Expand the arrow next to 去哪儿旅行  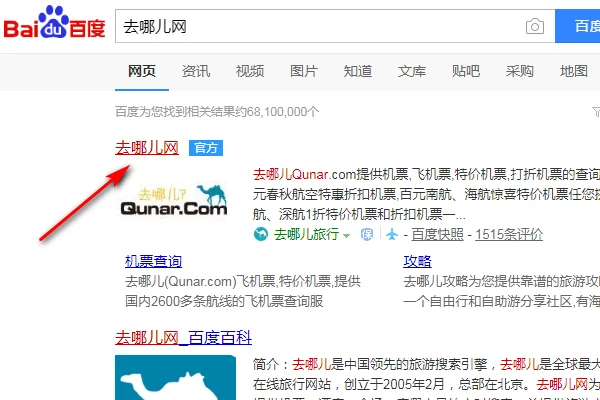click(346, 235)
